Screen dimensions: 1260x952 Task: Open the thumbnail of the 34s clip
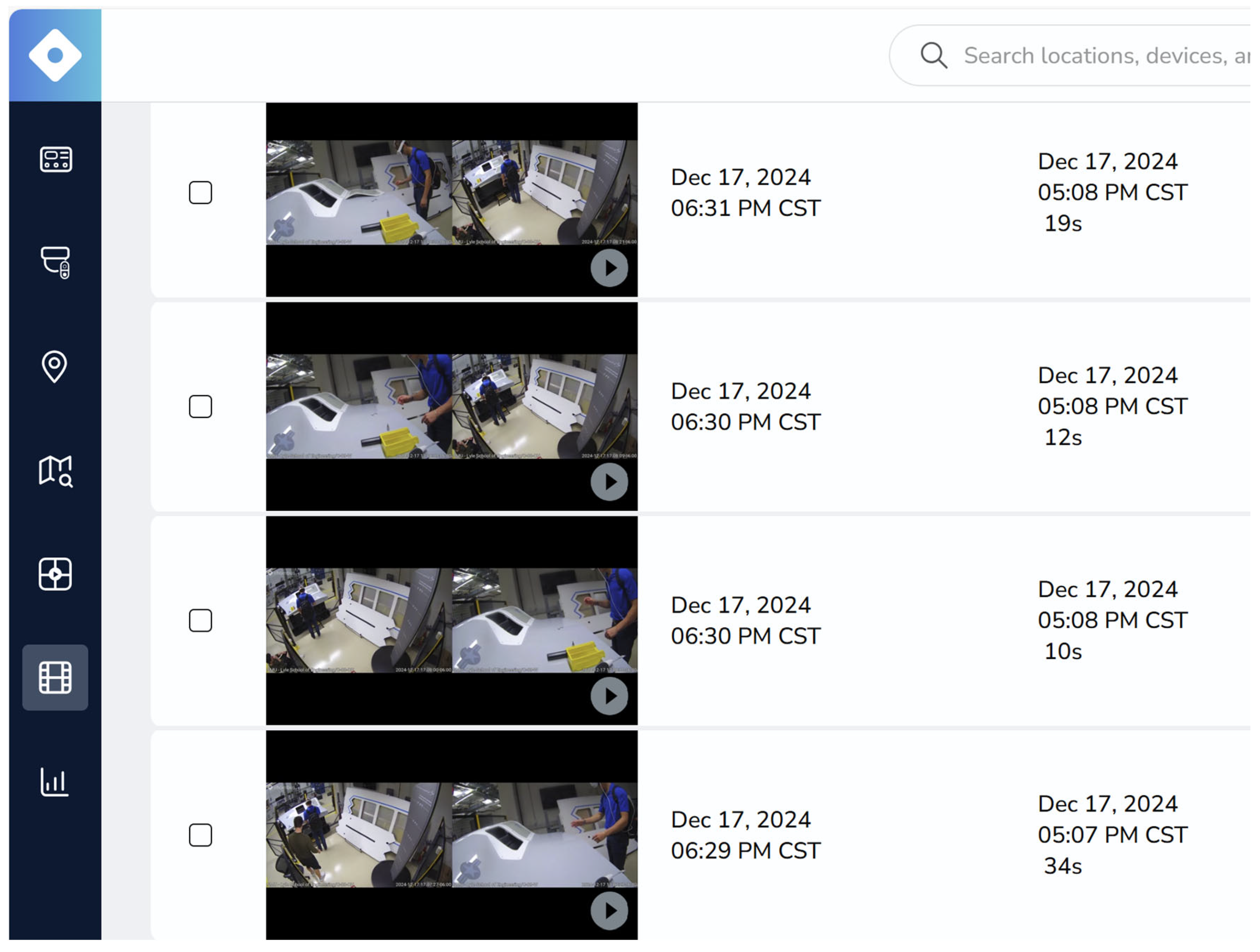click(444, 835)
